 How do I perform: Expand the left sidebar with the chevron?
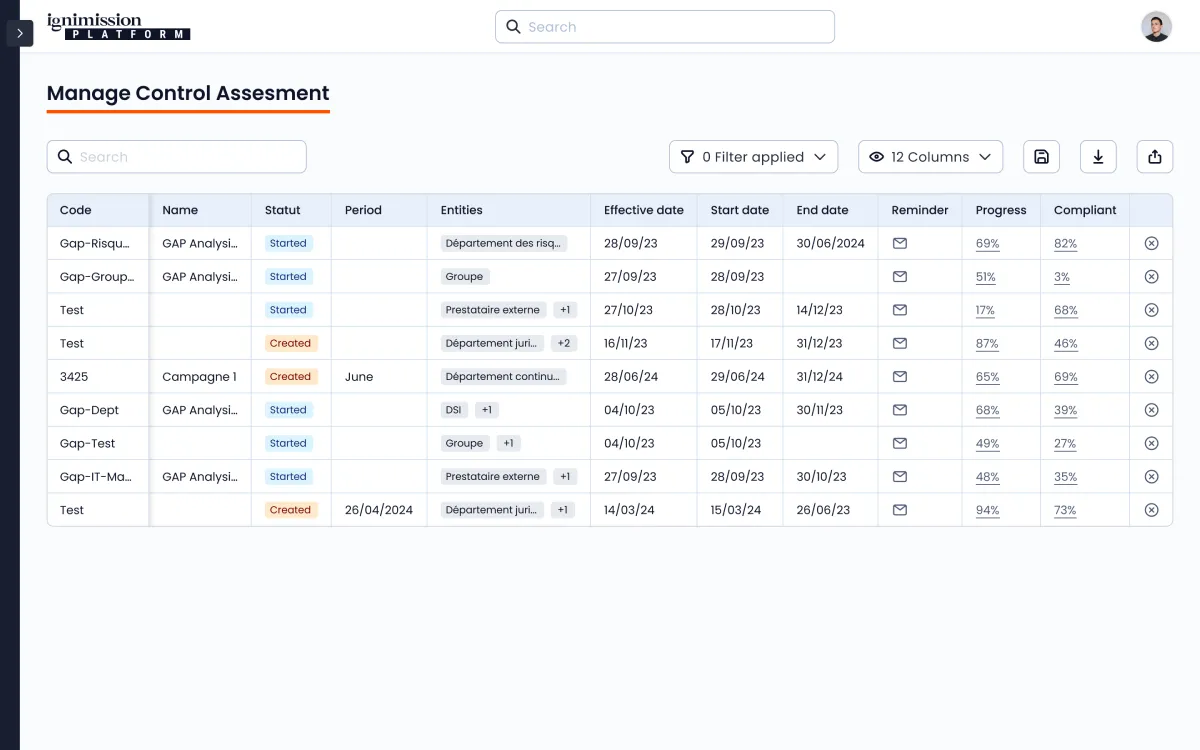[x=20, y=33]
